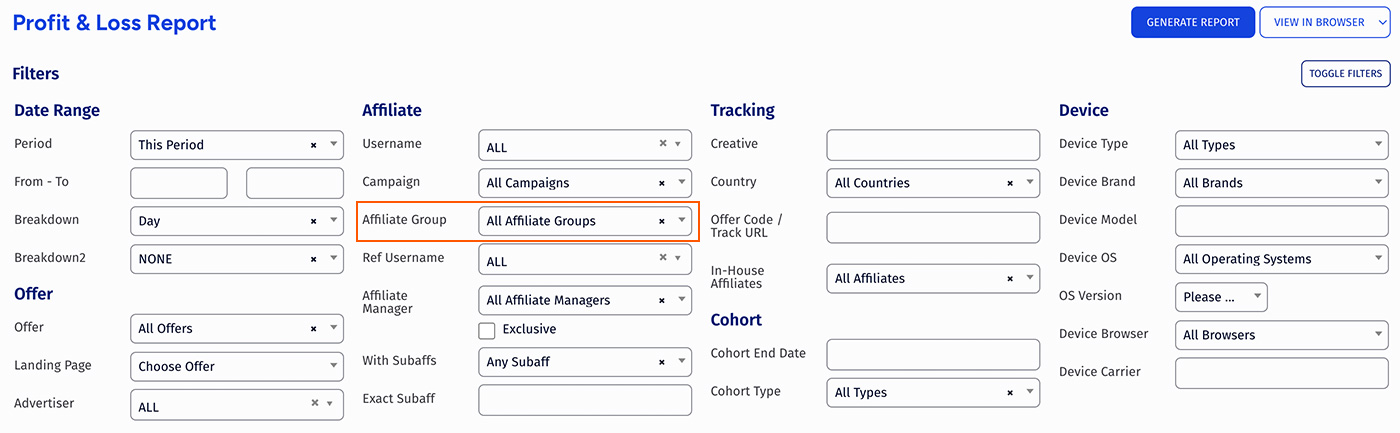Remove the All Affiliate Managers selection x
This screenshot has height=433, width=1400.
pos(661,300)
